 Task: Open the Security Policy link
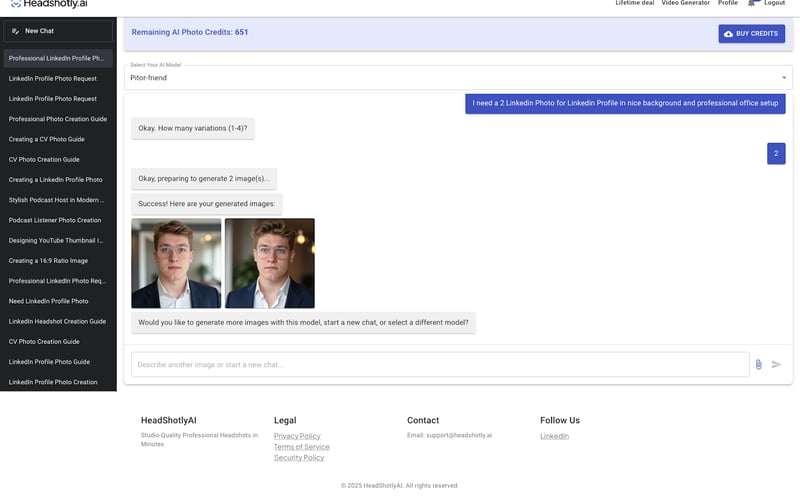pos(299,458)
